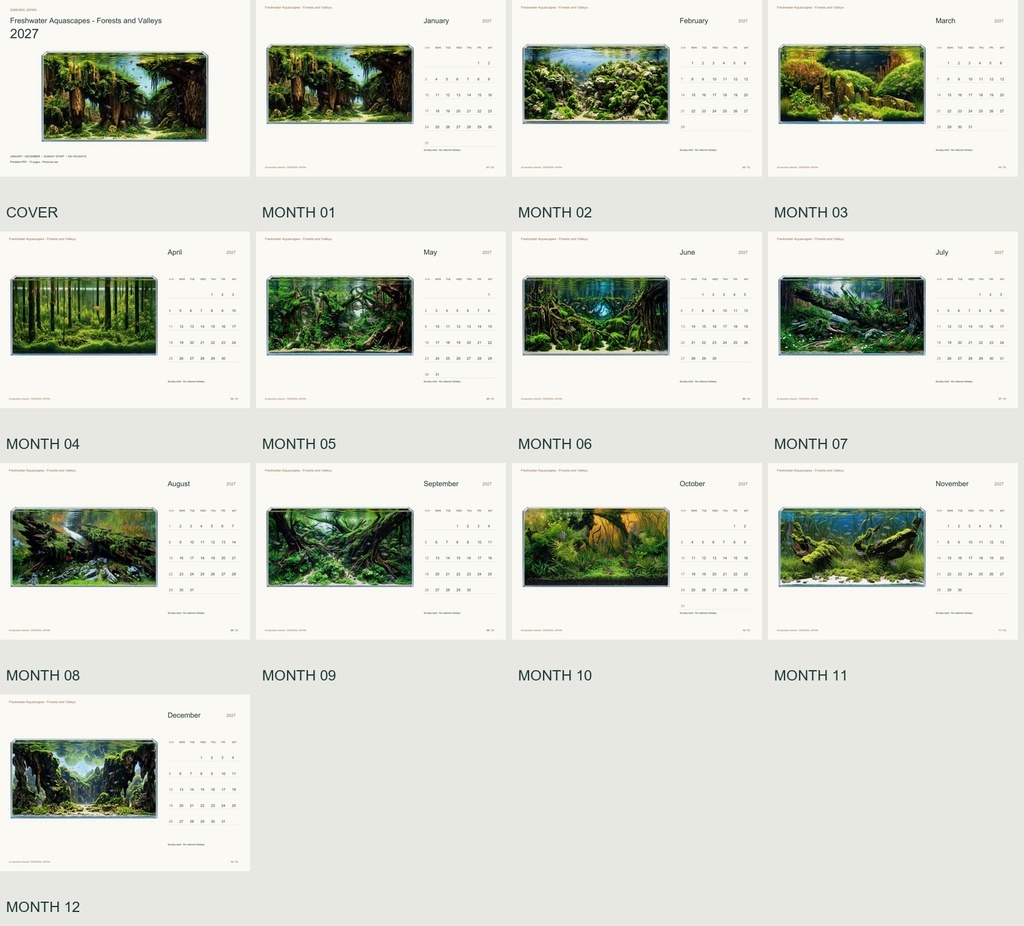Click the 'December' month heading
Image resolution: width=1024 pixels, height=926 pixels.
point(184,715)
